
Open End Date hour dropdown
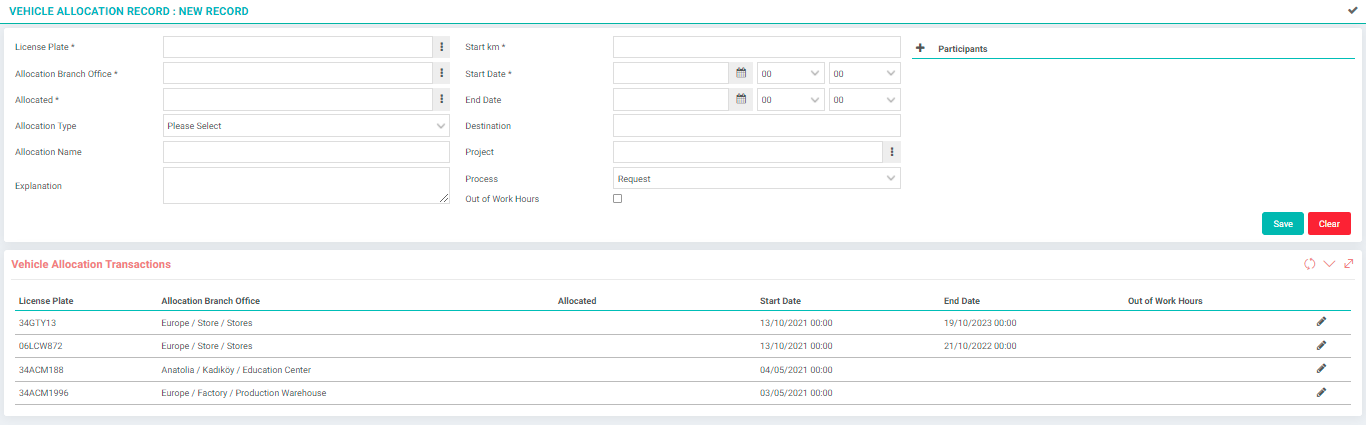[x=791, y=99]
